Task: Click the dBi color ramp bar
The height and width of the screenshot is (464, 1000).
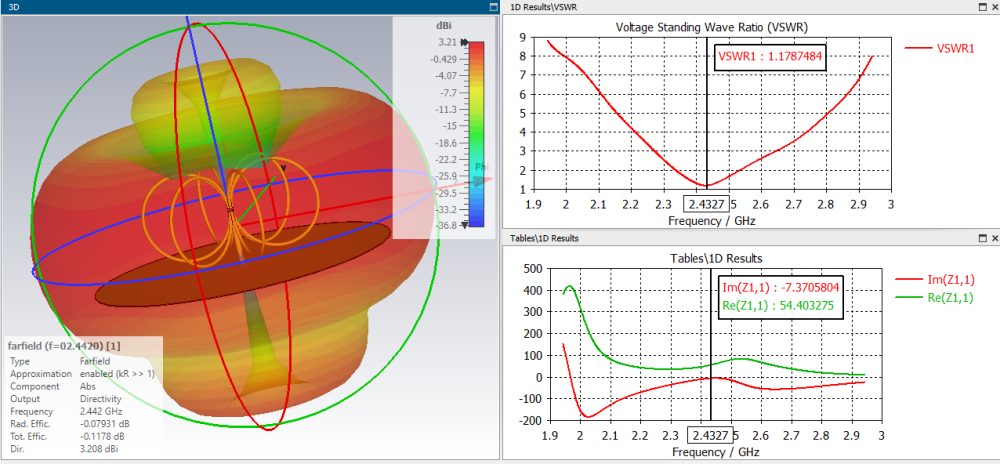Action: (477, 134)
